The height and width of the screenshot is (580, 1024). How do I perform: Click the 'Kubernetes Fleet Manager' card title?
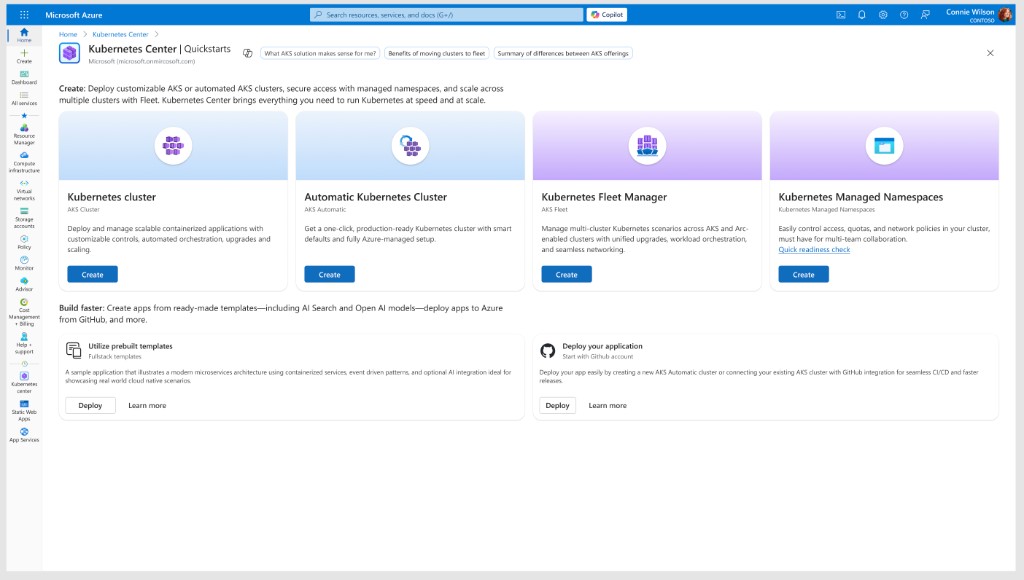click(604, 197)
